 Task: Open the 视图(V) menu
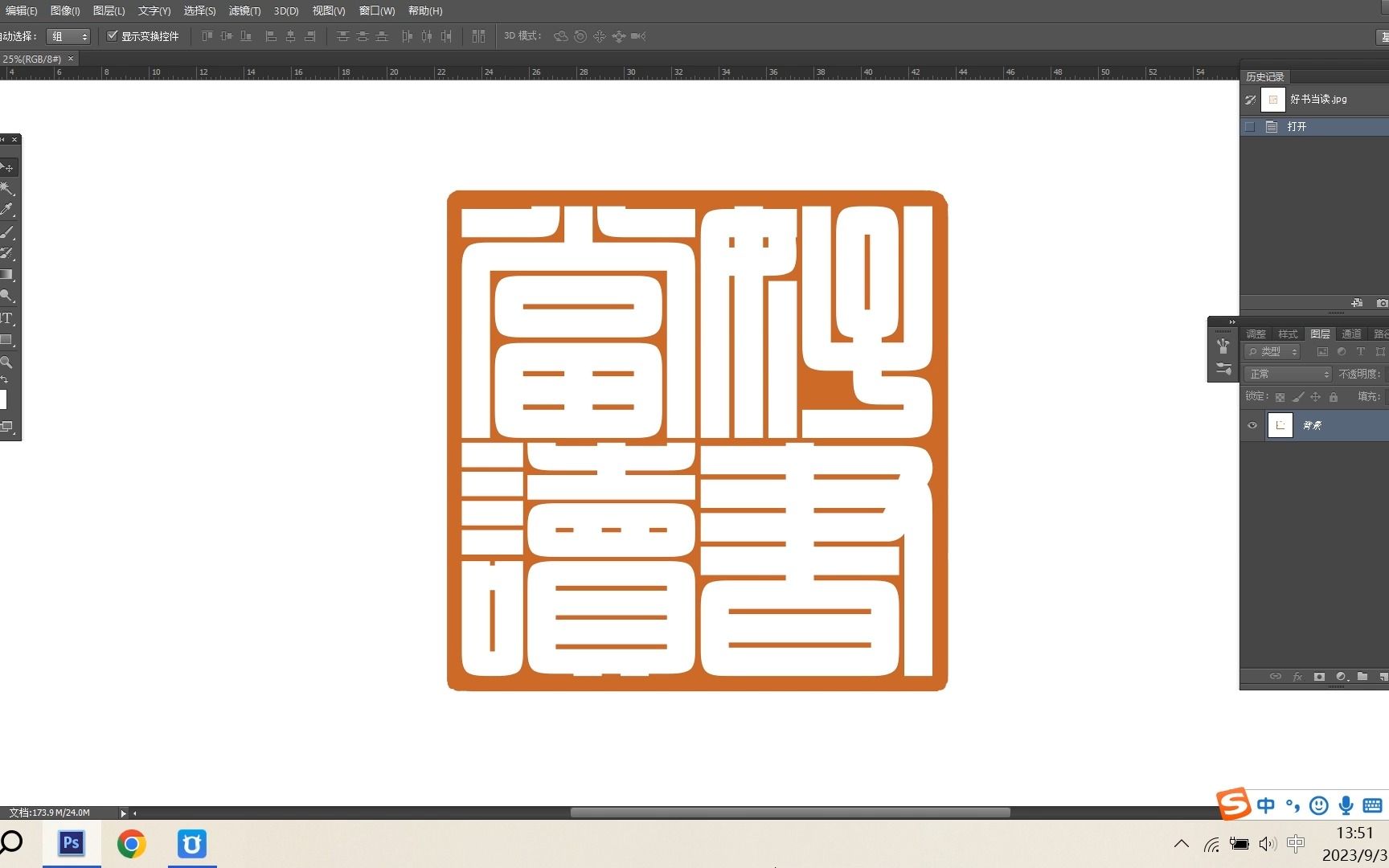point(329,10)
